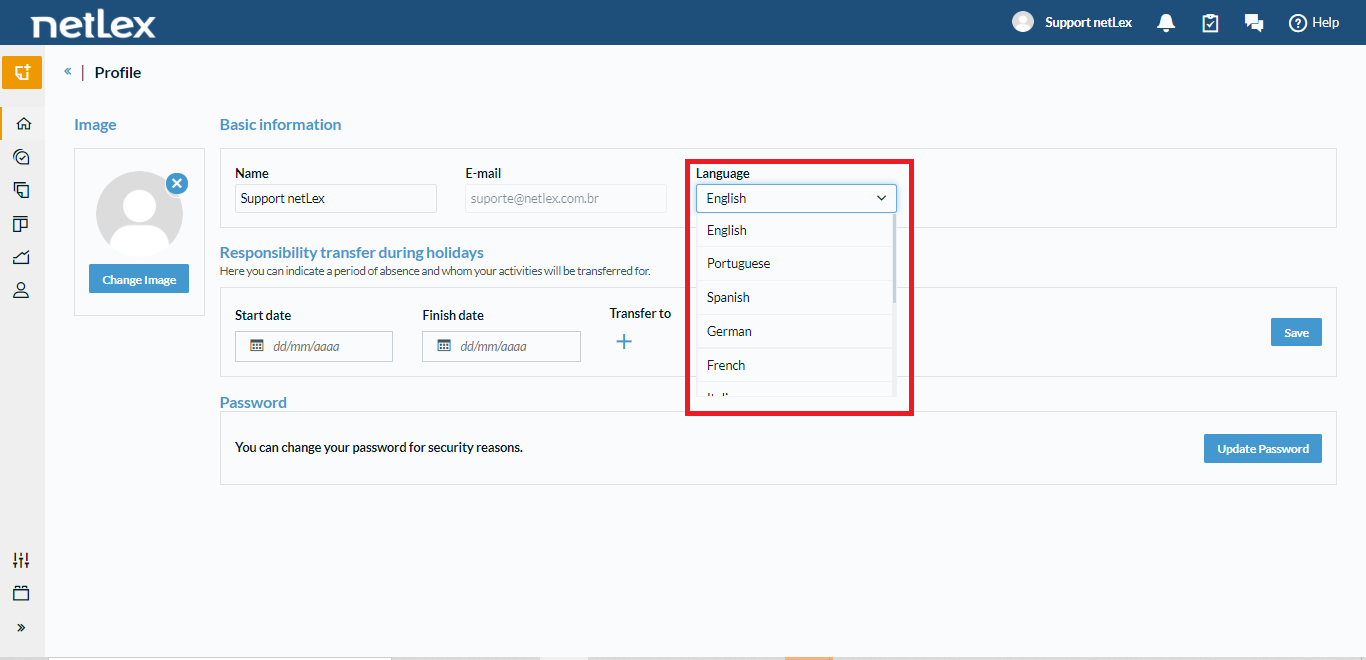Open the user profile sidebar icon

click(22, 291)
